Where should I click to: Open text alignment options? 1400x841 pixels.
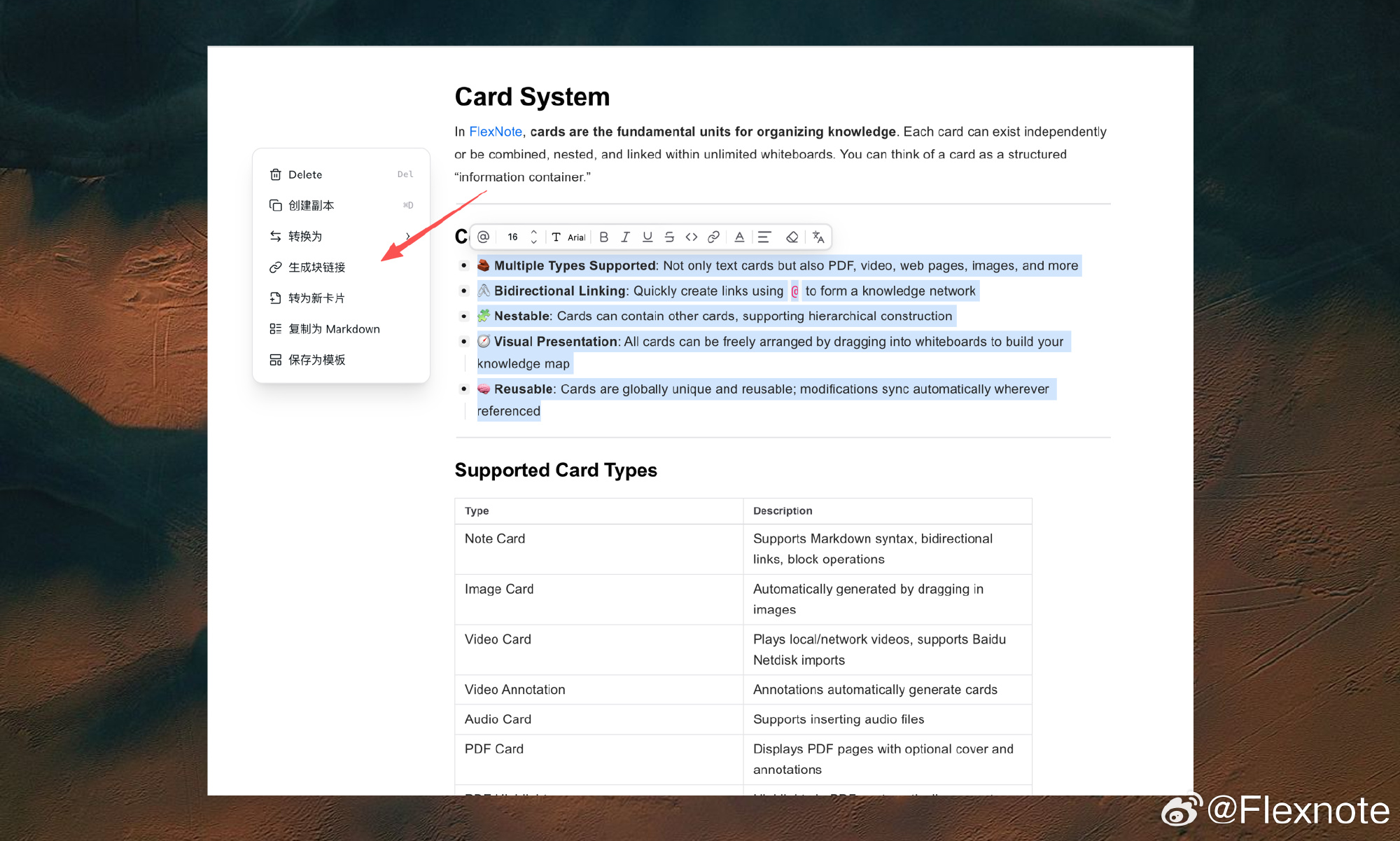pyautogui.click(x=764, y=237)
